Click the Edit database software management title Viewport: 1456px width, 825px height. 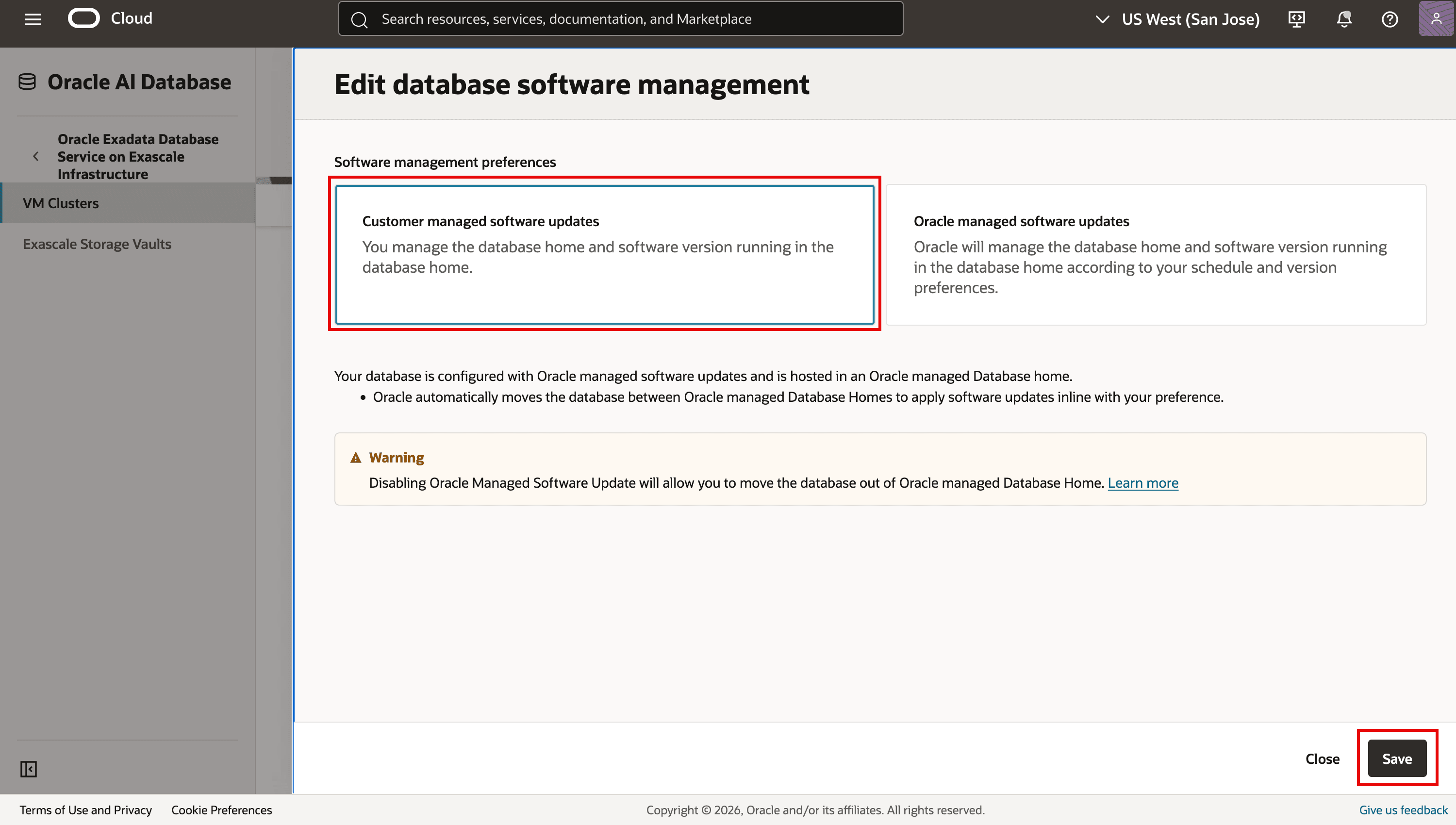point(572,84)
